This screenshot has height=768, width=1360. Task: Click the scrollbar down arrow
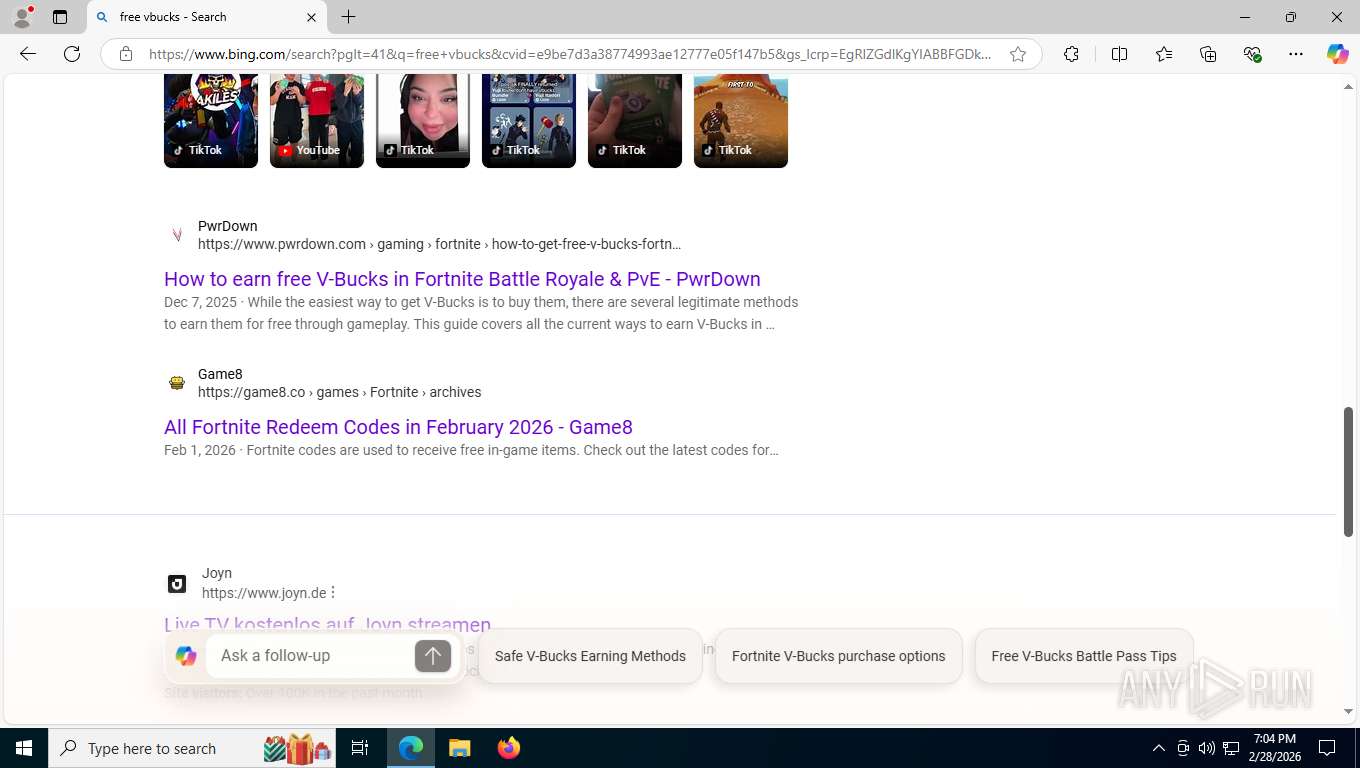[1348, 711]
